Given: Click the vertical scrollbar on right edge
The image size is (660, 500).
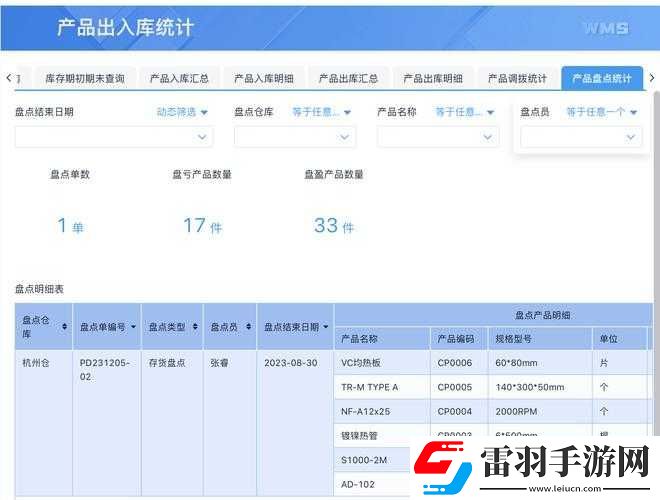Looking at the screenshot, I should [657, 263].
